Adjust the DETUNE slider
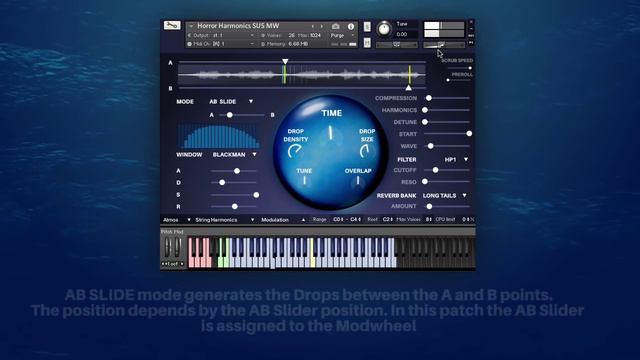This screenshot has width=640, height=360. [x=447, y=122]
